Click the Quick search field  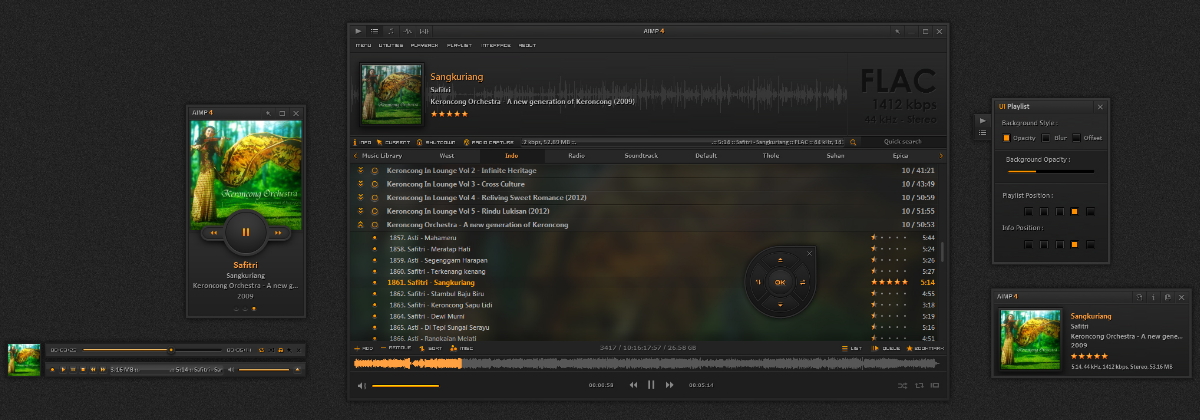click(x=903, y=142)
